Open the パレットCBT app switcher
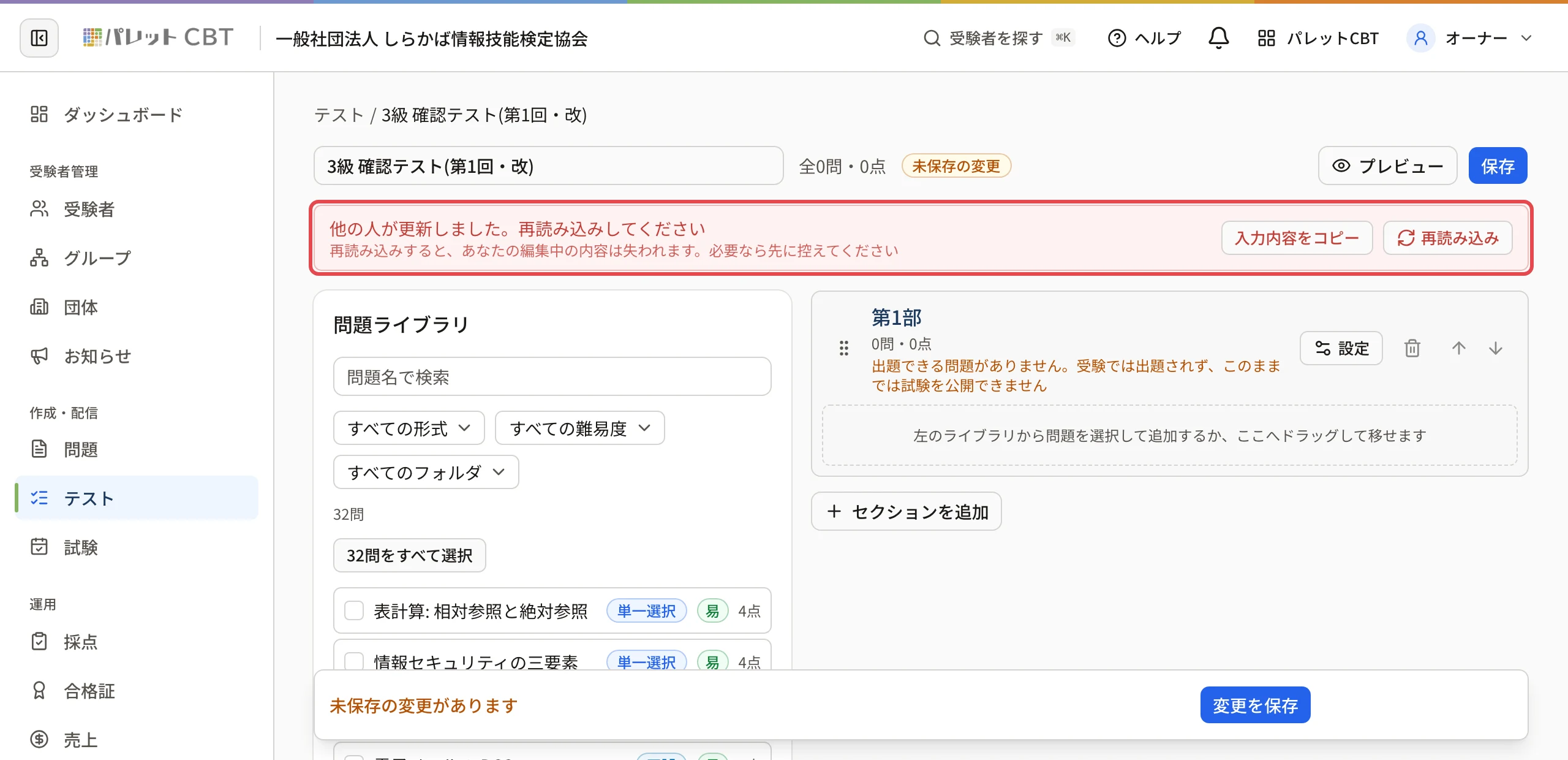The height and width of the screenshot is (760, 1568). click(x=1317, y=38)
